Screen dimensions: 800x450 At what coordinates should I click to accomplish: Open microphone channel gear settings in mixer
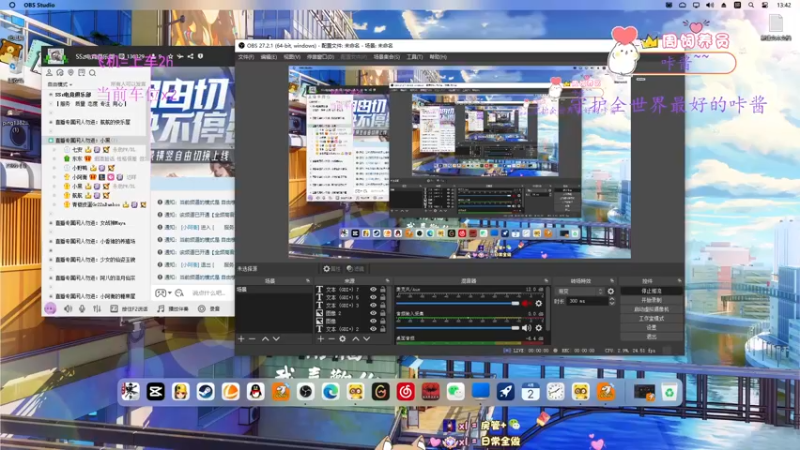pos(539,304)
